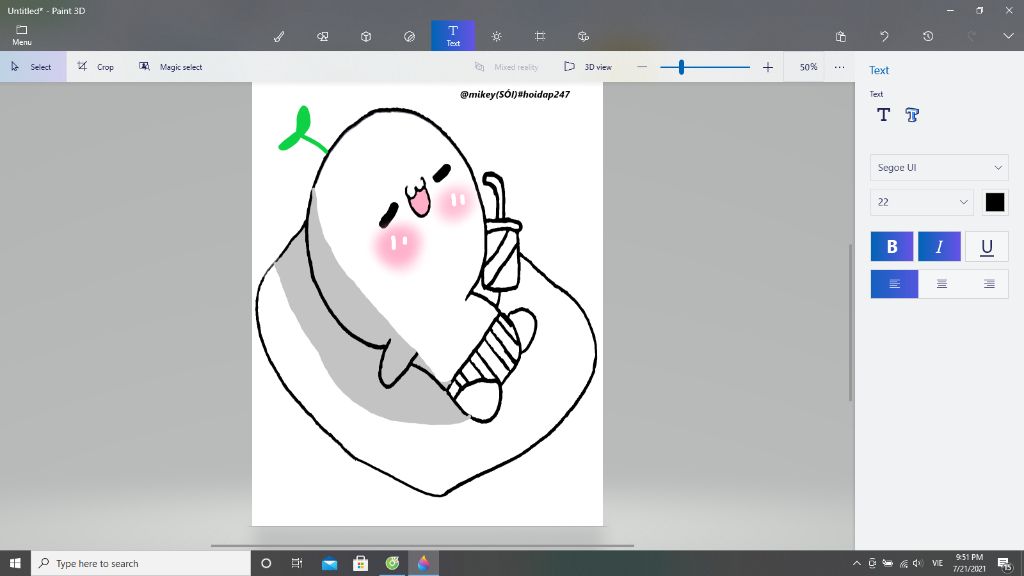The image size is (1024, 576).
Task: Click the Magic select option
Action: pyautogui.click(x=171, y=67)
